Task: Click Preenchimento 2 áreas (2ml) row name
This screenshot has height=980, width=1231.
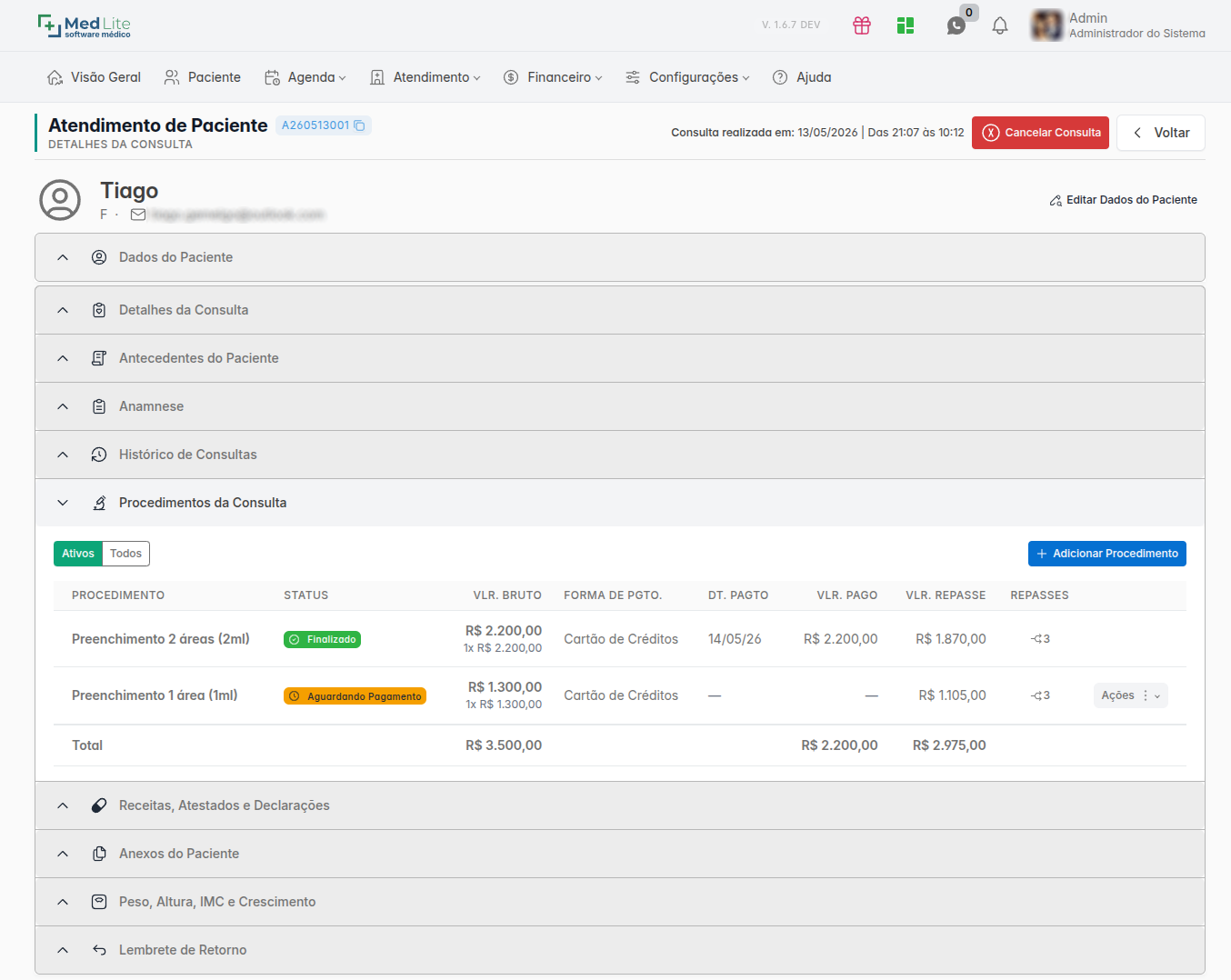Action: click(x=161, y=639)
